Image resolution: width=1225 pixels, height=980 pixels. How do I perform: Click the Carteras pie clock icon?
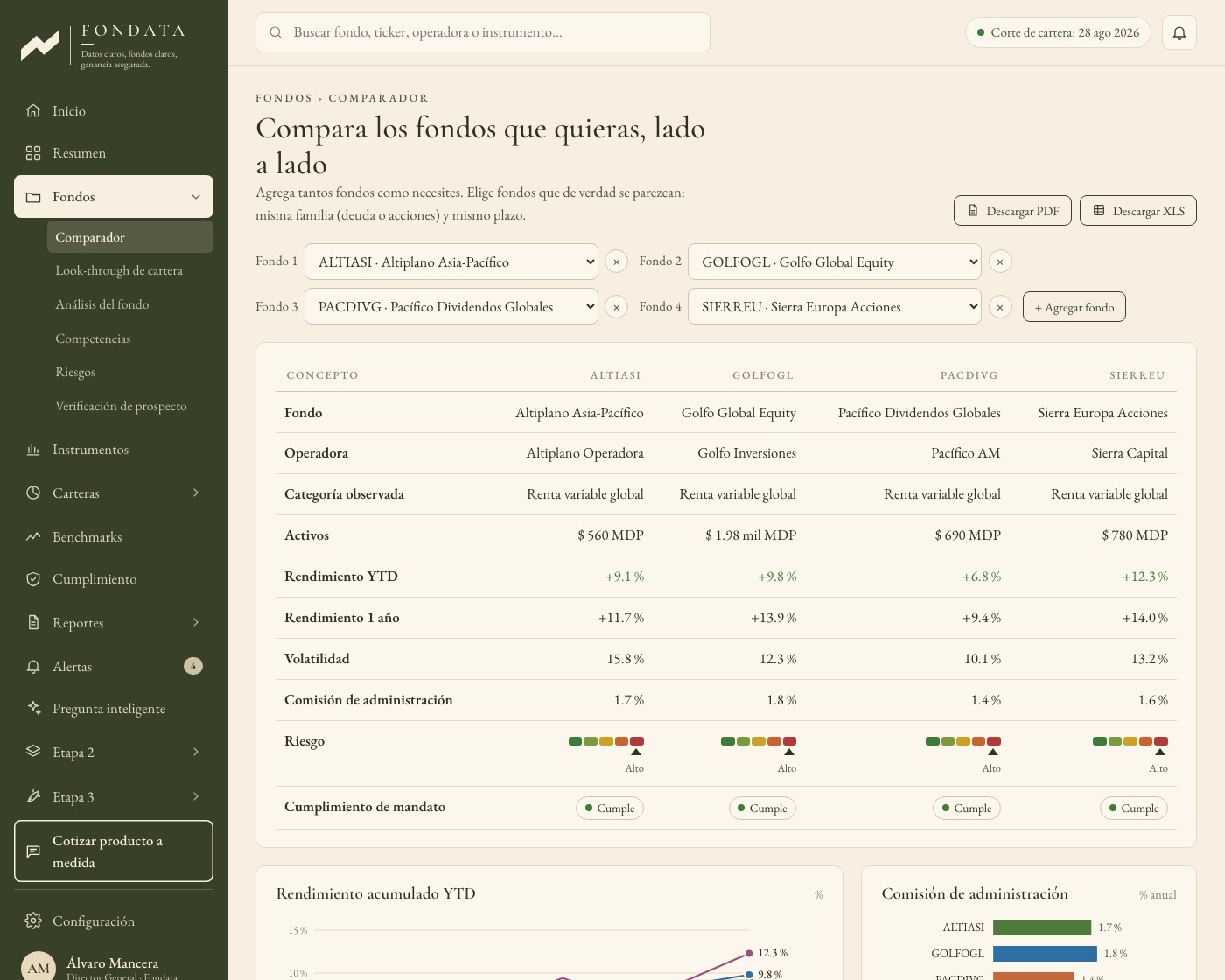coord(33,493)
